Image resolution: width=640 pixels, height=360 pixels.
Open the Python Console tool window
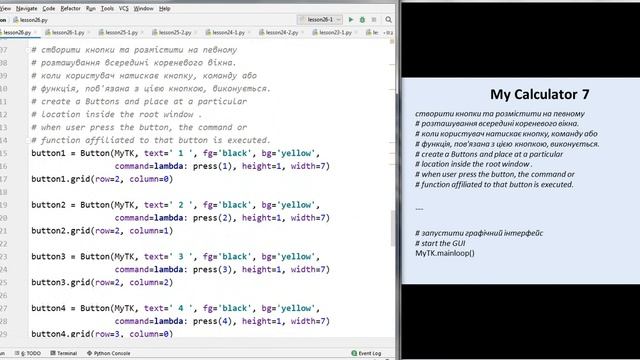point(109,353)
